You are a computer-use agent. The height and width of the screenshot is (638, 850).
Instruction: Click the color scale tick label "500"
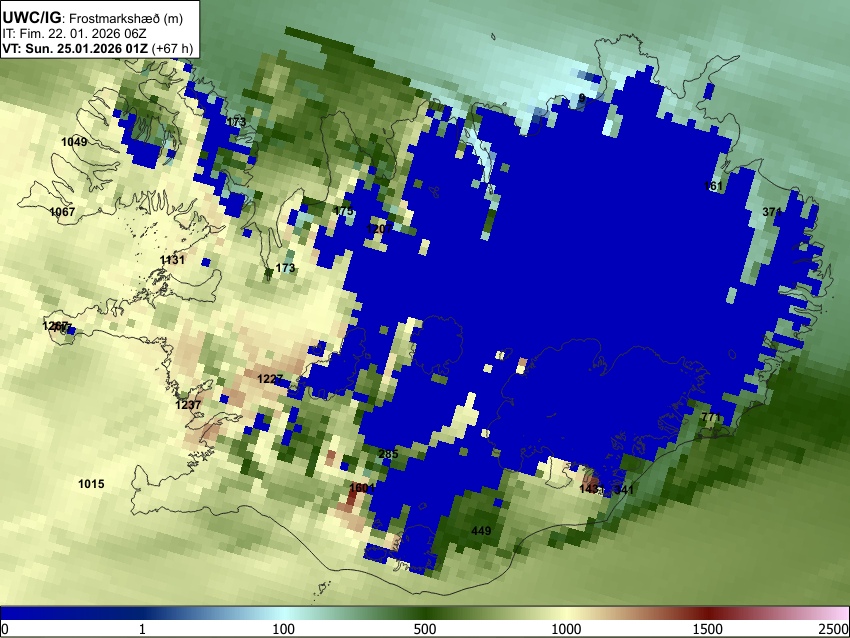tap(425, 629)
